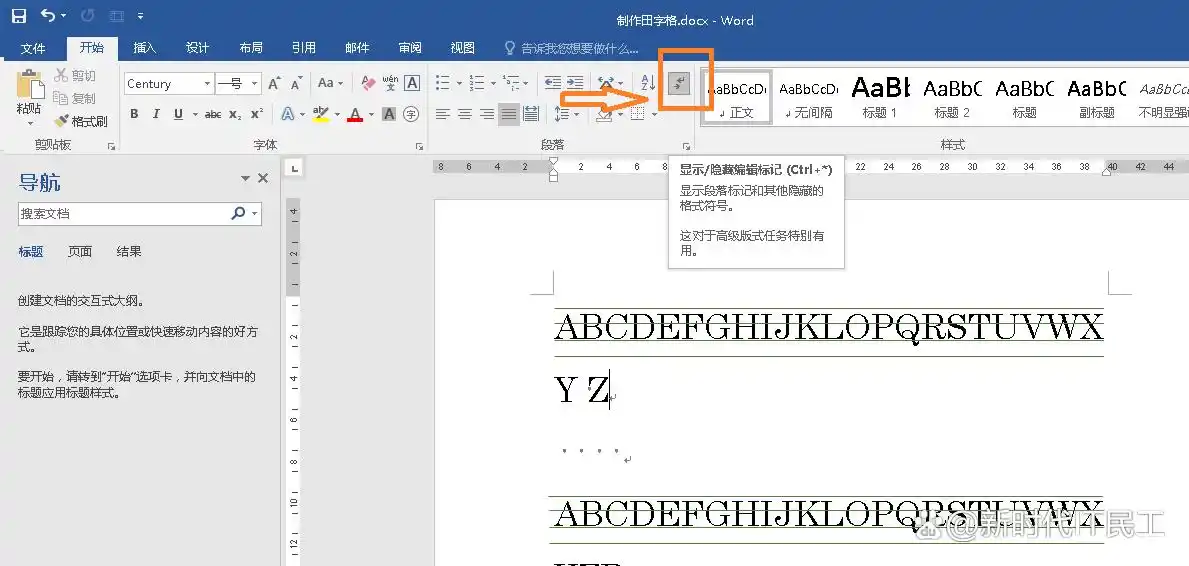Open the 视图 (View) ribbon tab
This screenshot has height=566, width=1189.
462,48
